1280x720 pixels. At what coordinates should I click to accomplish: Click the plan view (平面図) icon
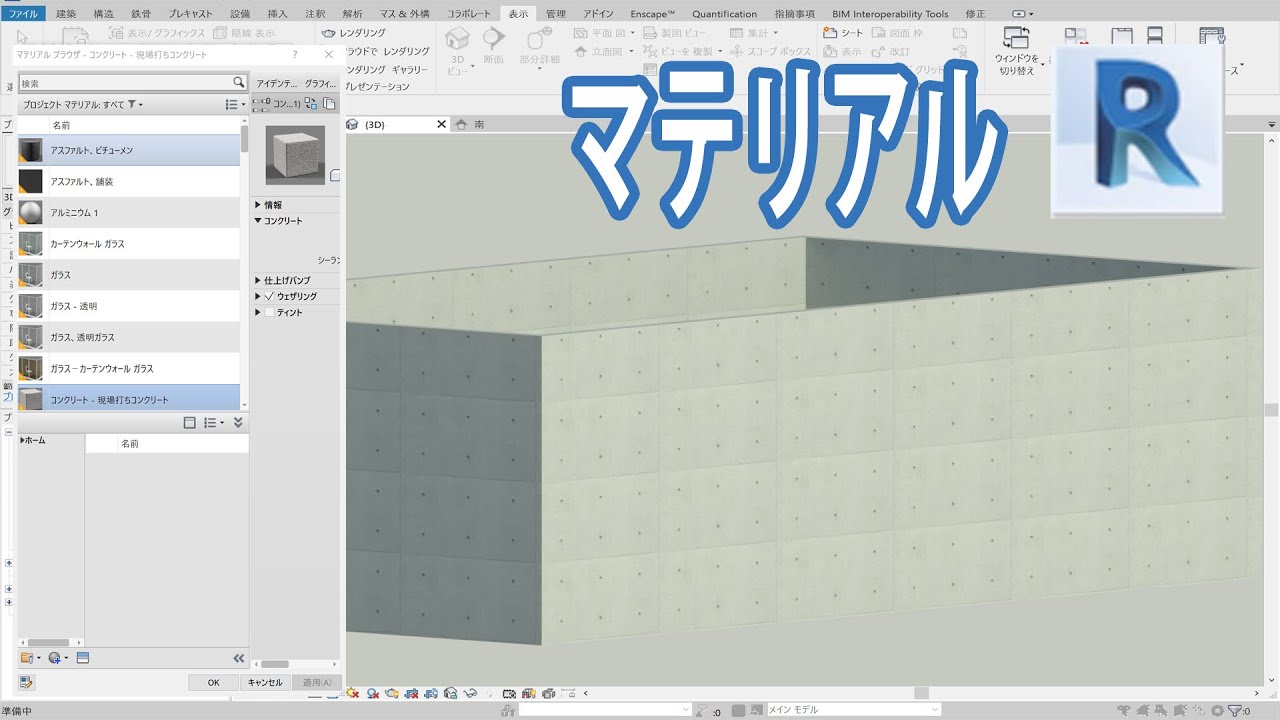[581, 33]
